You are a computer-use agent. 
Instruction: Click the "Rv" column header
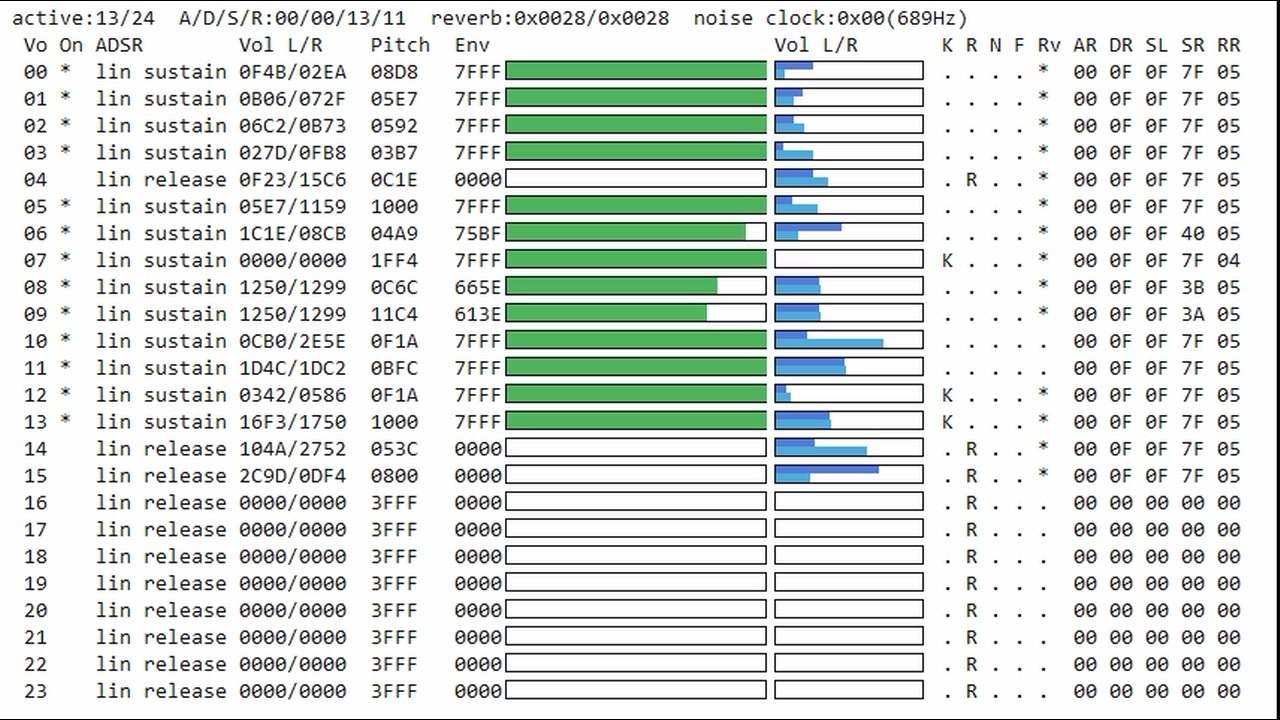pos(1048,45)
